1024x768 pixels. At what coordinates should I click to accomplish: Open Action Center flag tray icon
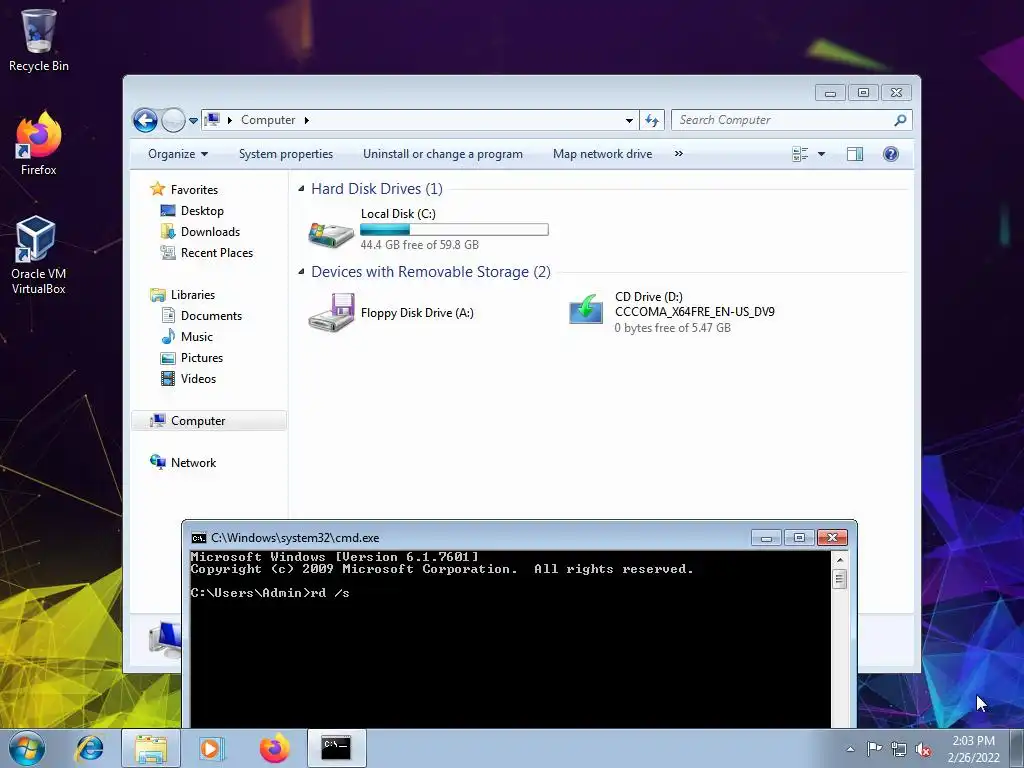(874, 749)
